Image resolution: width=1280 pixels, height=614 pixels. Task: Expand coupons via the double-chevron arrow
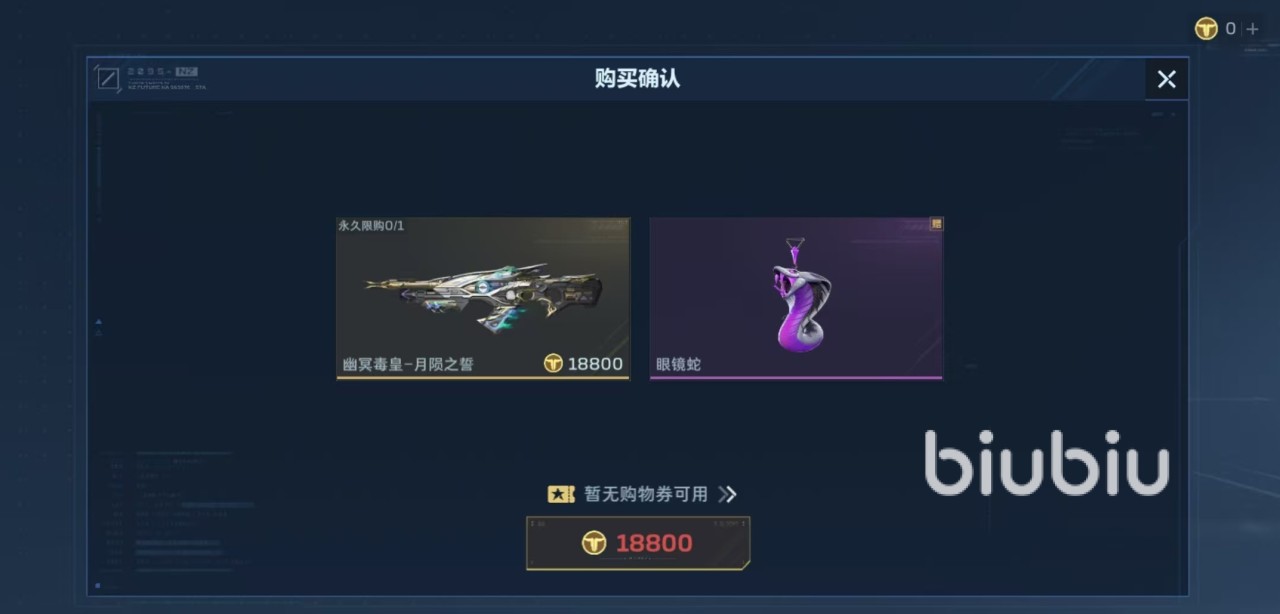[727, 494]
